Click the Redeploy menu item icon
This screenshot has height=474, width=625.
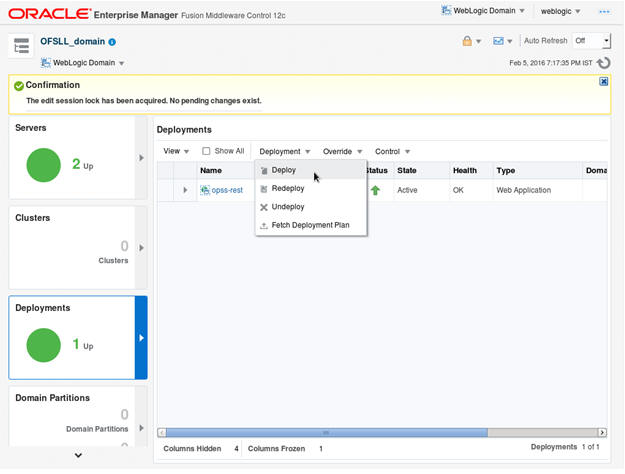[x=264, y=189]
